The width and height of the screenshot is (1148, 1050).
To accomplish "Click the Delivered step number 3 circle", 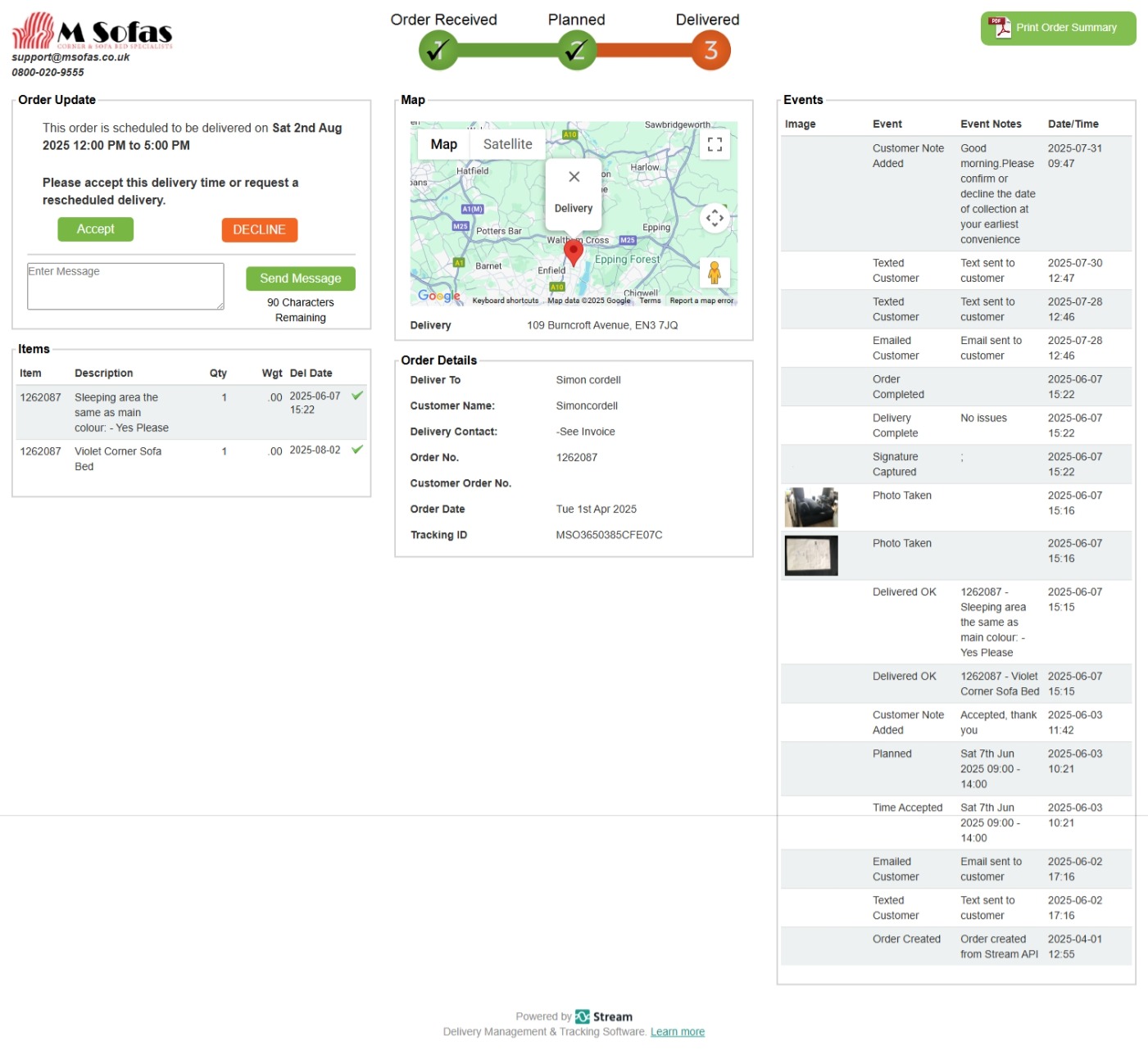I will tap(710, 51).
